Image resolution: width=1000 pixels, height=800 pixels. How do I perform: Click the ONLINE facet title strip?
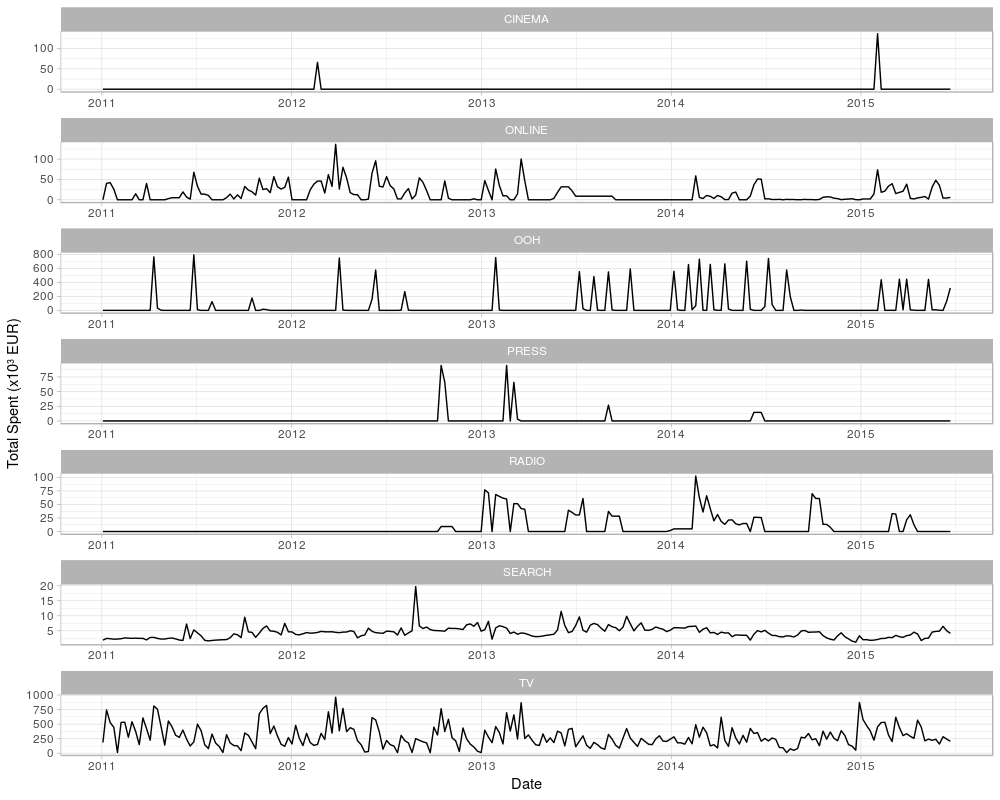(x=526, y=130)
